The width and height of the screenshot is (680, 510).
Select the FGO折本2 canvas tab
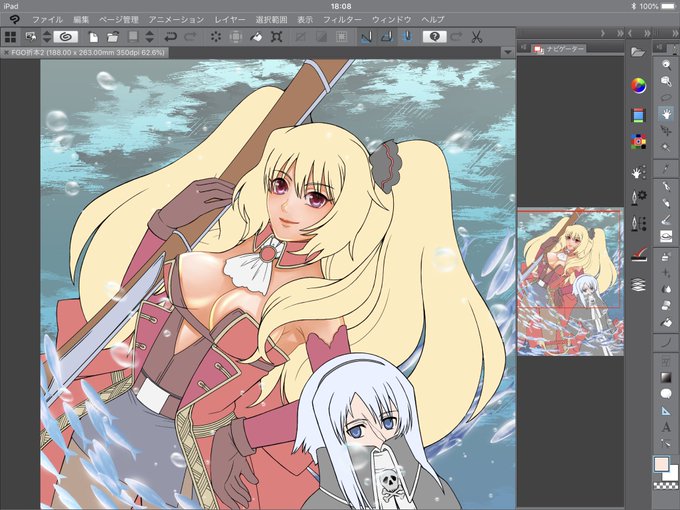(x=88, y=52)
